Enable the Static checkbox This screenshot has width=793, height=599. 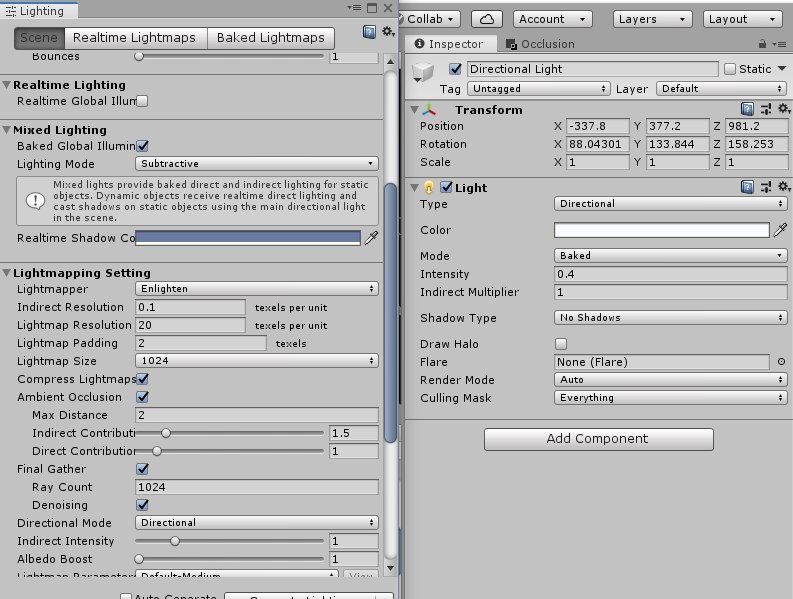tap(730, 69)
